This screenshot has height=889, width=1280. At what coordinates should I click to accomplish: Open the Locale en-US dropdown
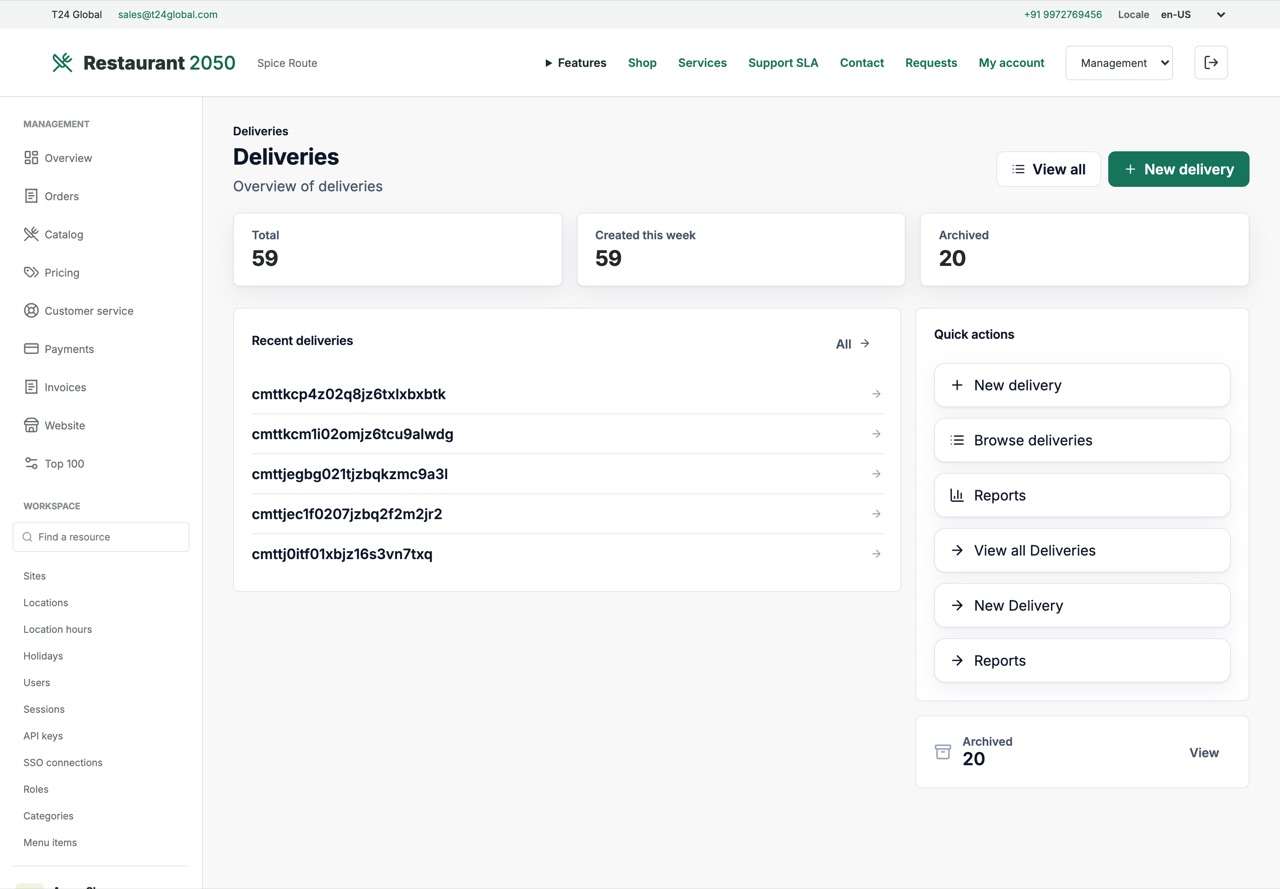click(x=1192, y=15)
